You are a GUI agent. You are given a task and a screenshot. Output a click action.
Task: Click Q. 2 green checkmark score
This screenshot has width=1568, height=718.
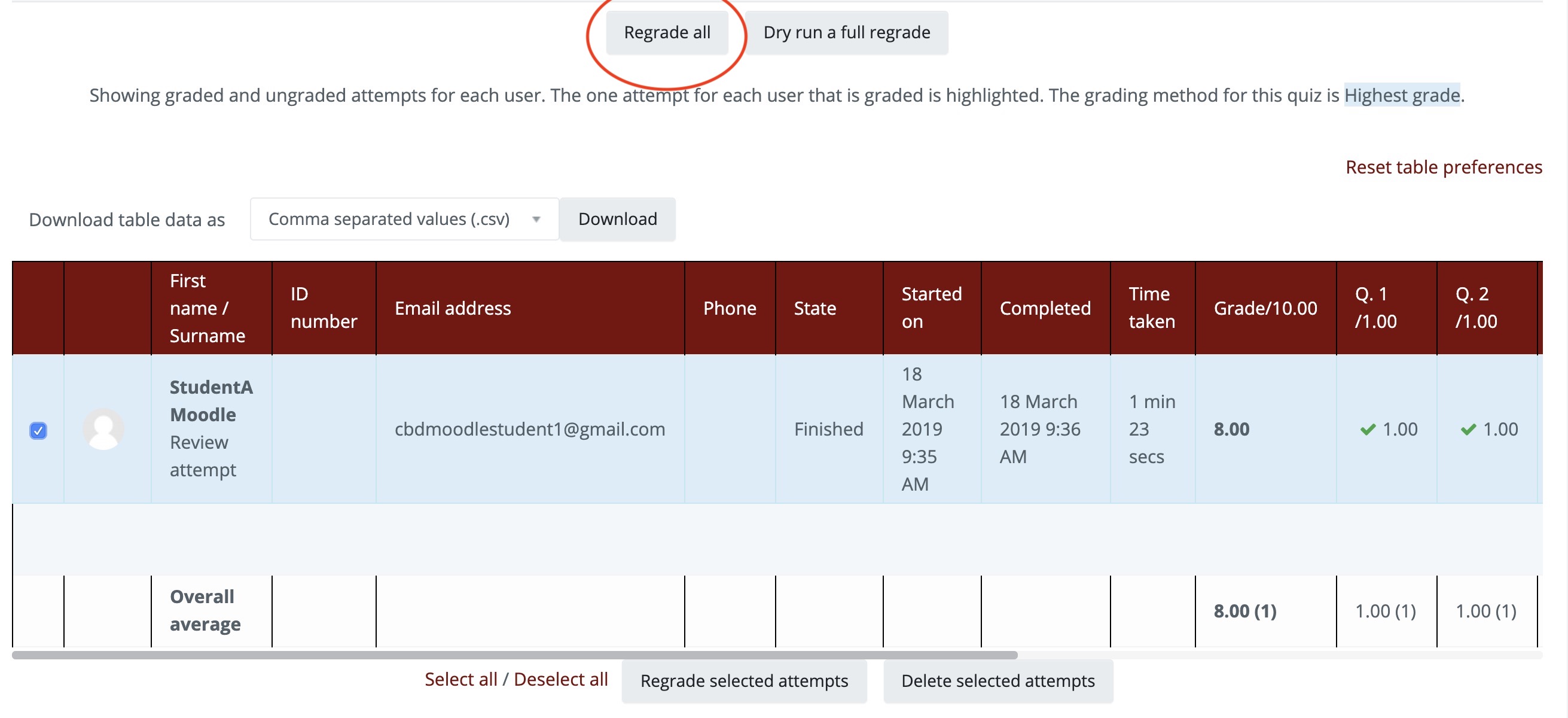[x=1489, y=430]
